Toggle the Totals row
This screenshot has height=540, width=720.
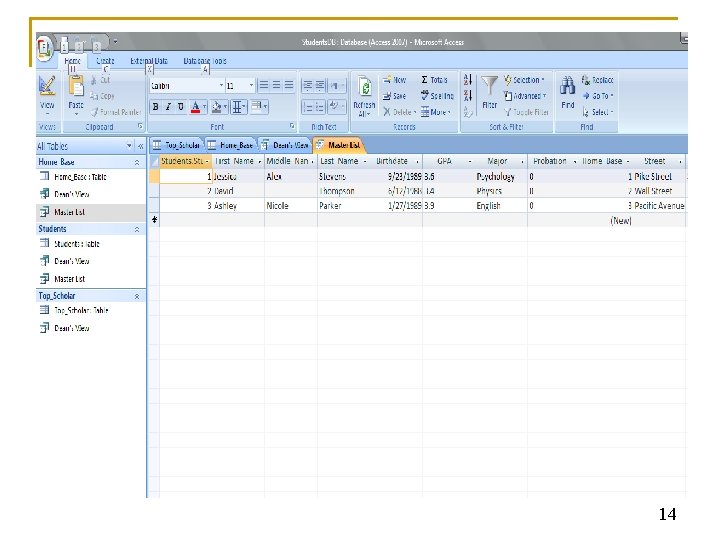pyautogui.click(x=434, y=80)
